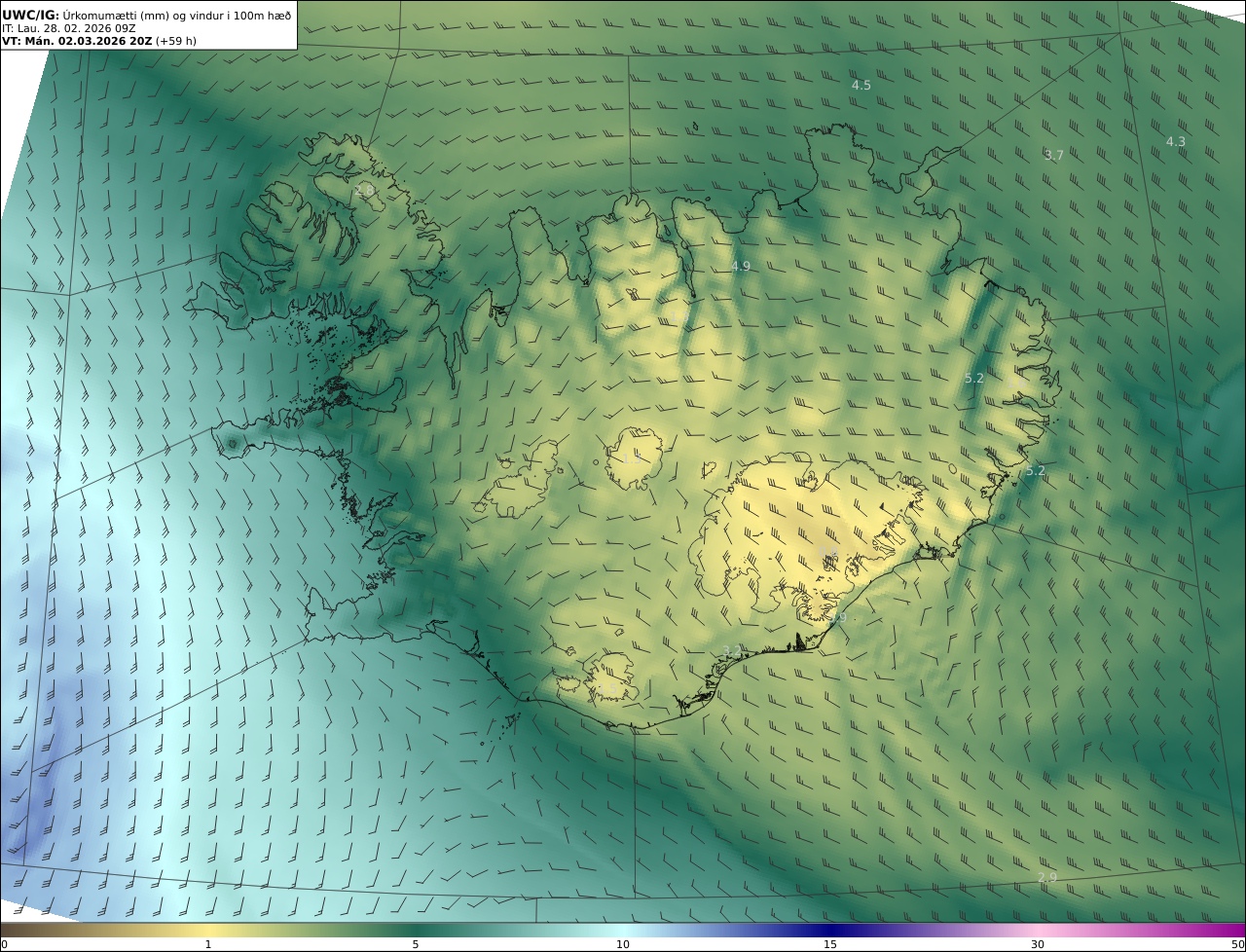Click the '(+59 h)' forecast offset text
The height and width of the screenshot is (952, 1246).
click(176, 41)
